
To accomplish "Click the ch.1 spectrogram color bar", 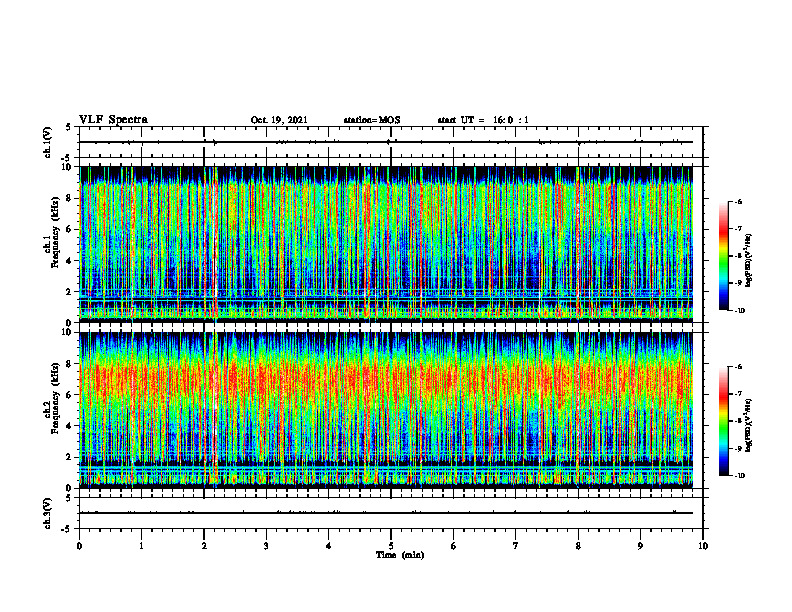I will tap(723, 256).
